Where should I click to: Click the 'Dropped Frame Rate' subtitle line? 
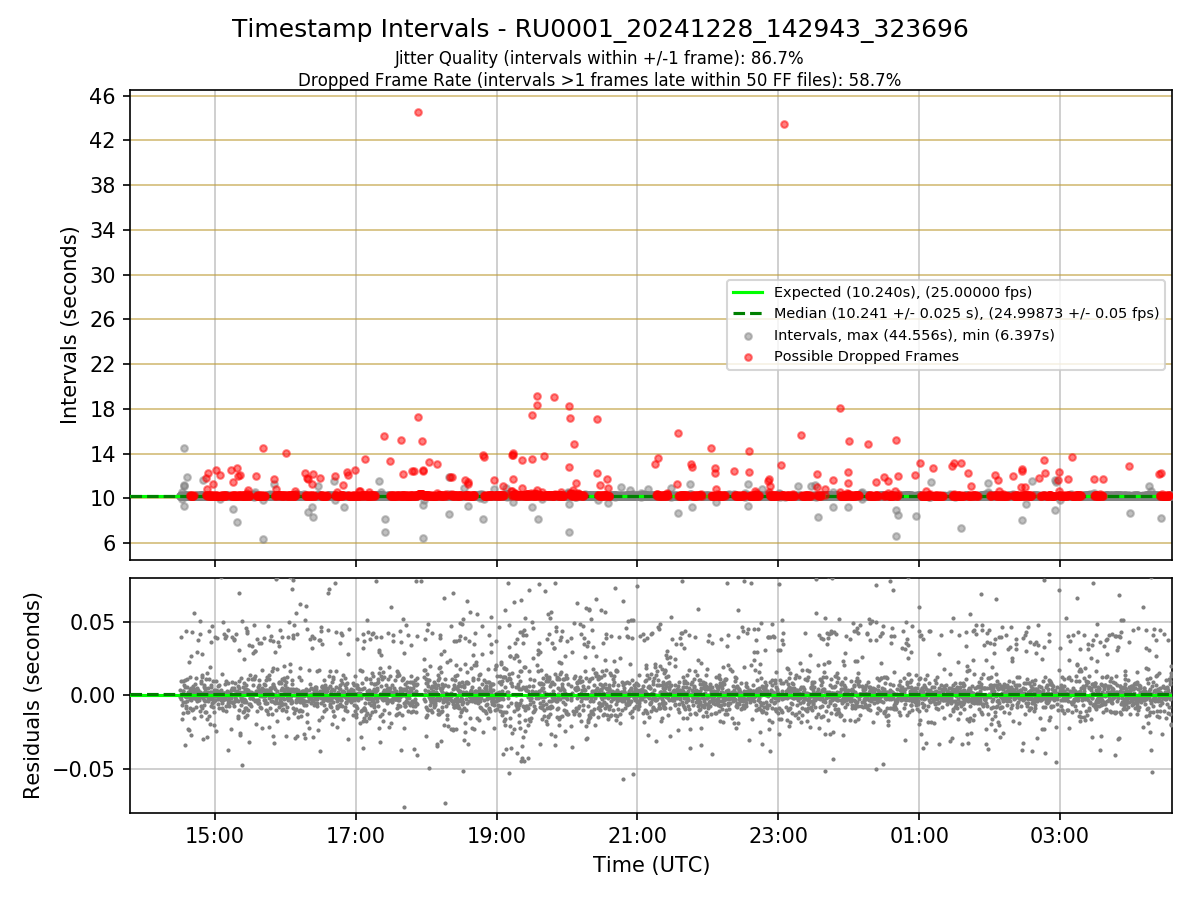tap(599, 80)
